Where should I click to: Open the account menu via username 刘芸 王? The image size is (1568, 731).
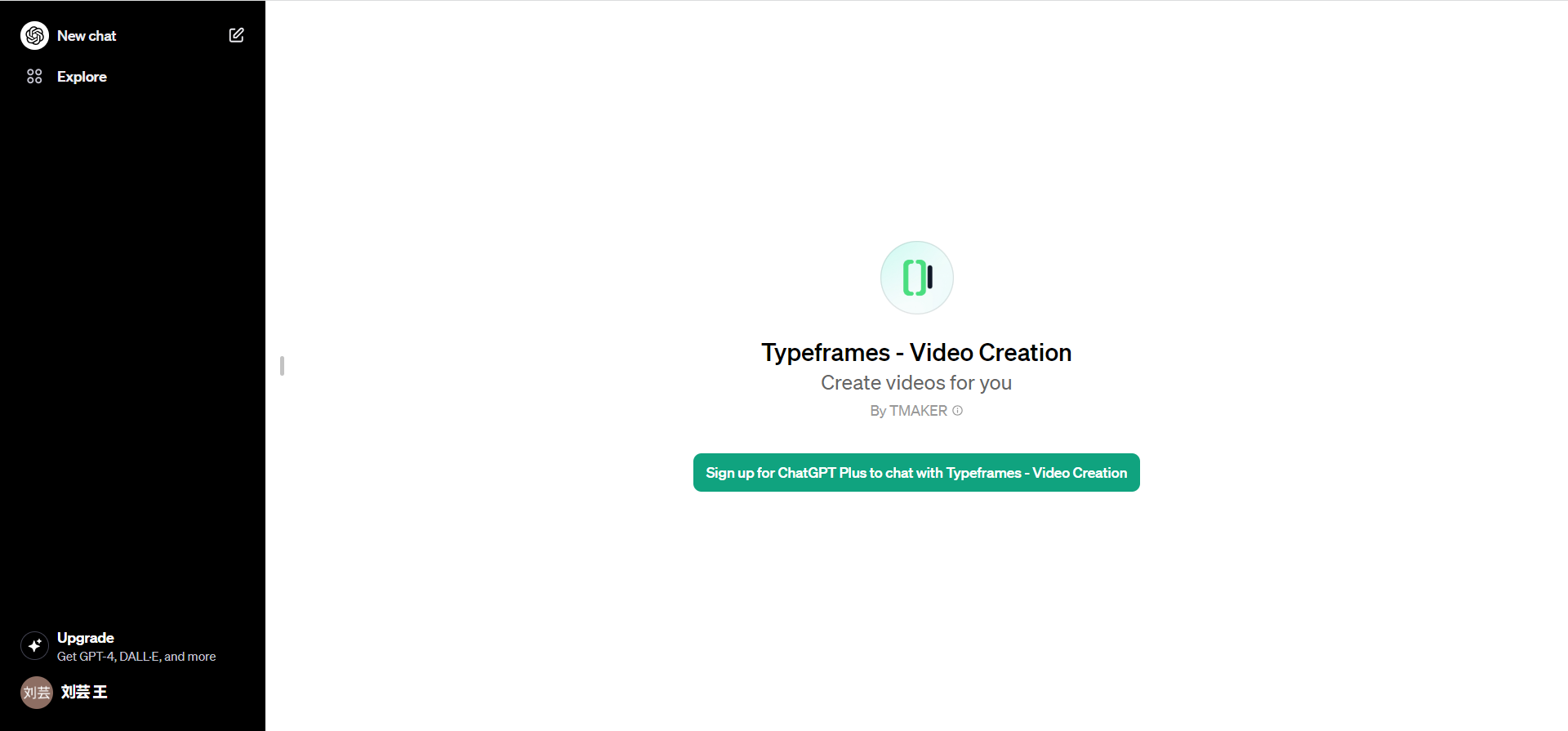tap(84, 693)
